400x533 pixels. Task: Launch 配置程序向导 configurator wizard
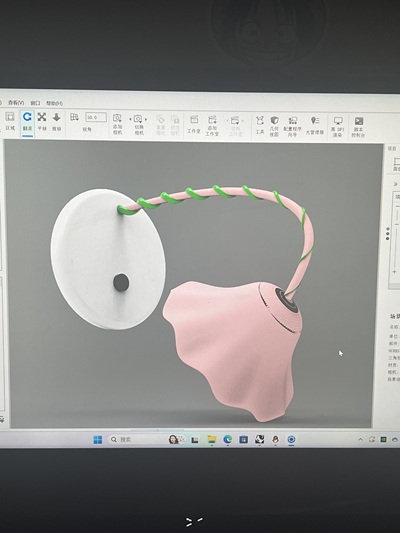tap(292, 126)
